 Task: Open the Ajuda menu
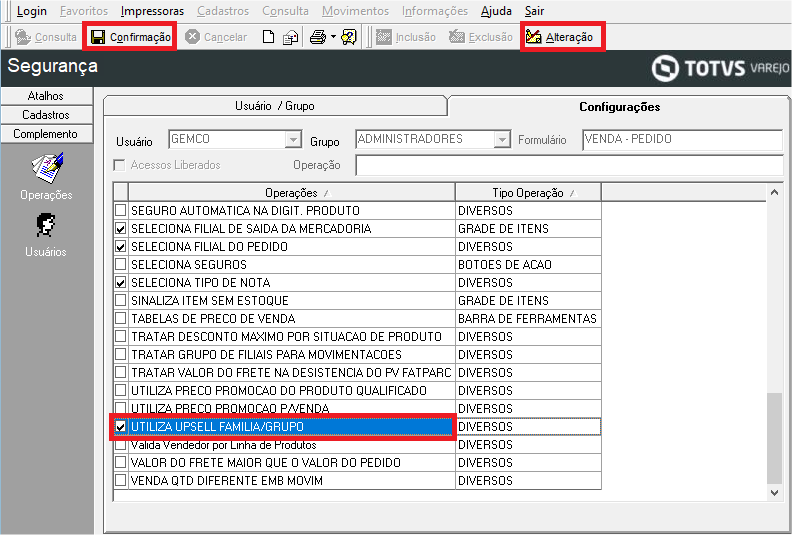(496, 11)
